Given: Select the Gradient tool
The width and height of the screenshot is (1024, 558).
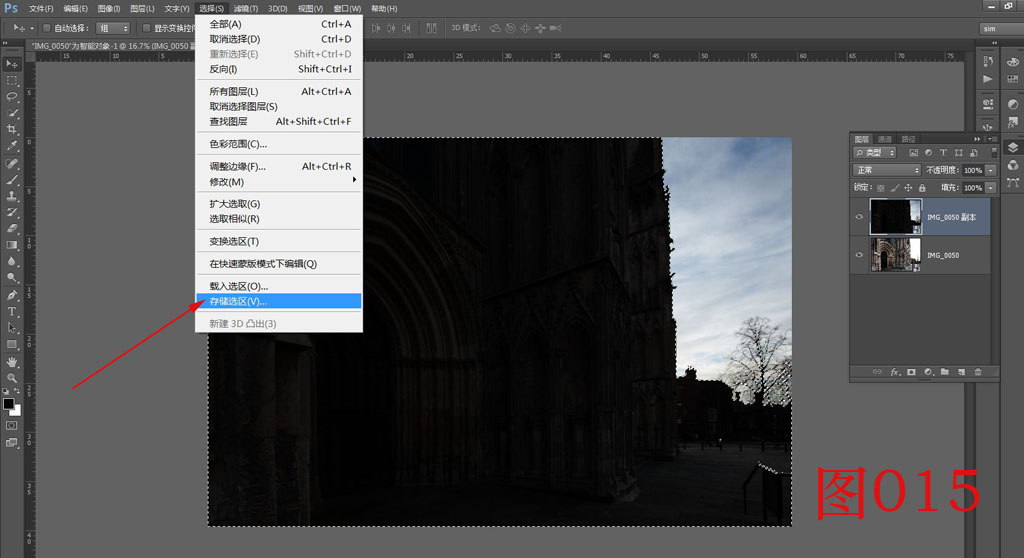Looking at the screenshot, I should 12,245.
